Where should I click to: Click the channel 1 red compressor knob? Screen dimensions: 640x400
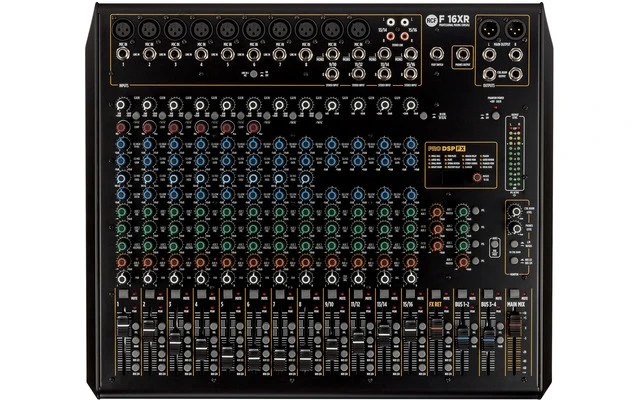pos(121,128)
